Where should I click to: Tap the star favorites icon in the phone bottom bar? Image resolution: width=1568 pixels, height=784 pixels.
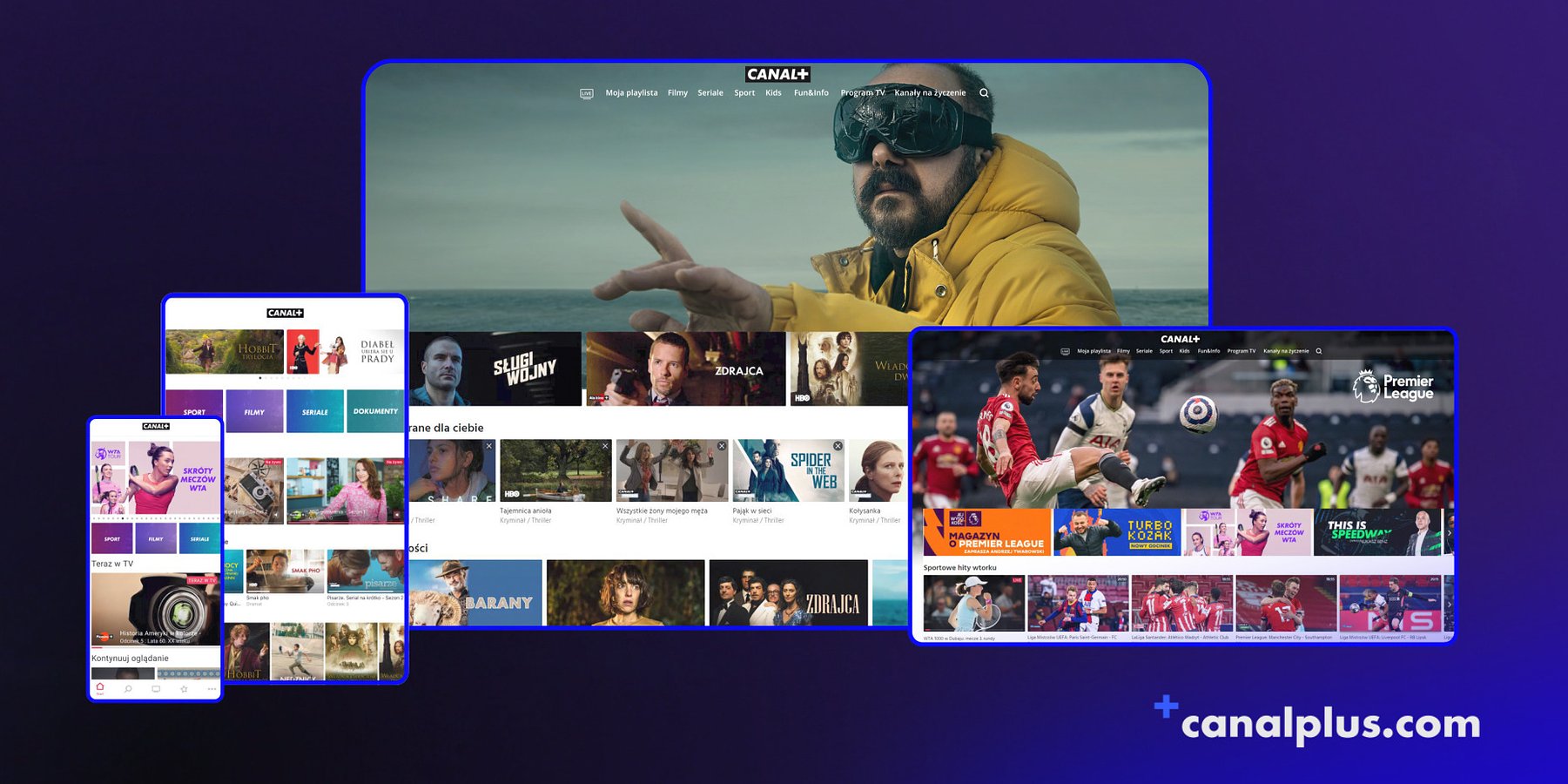pyautogui.click(x=184, y=689)
